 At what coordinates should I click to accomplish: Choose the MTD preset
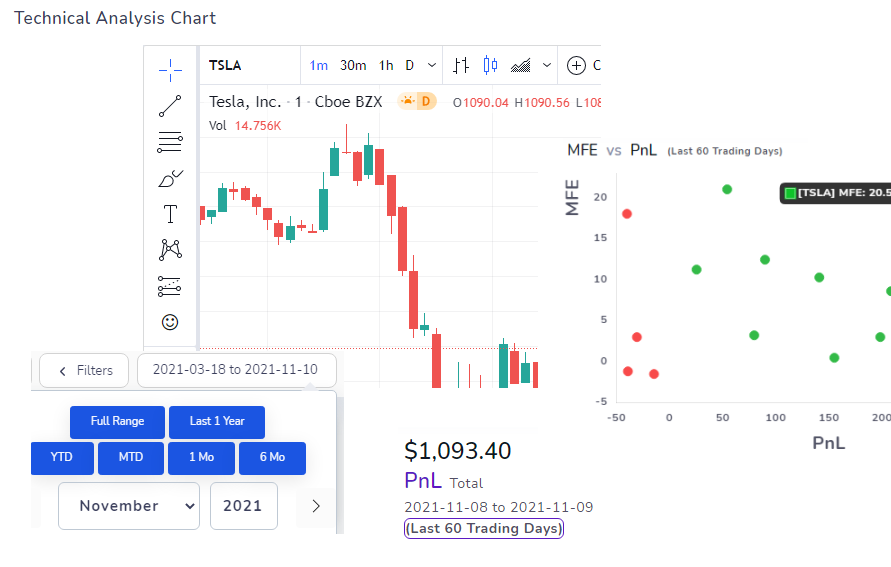click(x=131, y=458)
